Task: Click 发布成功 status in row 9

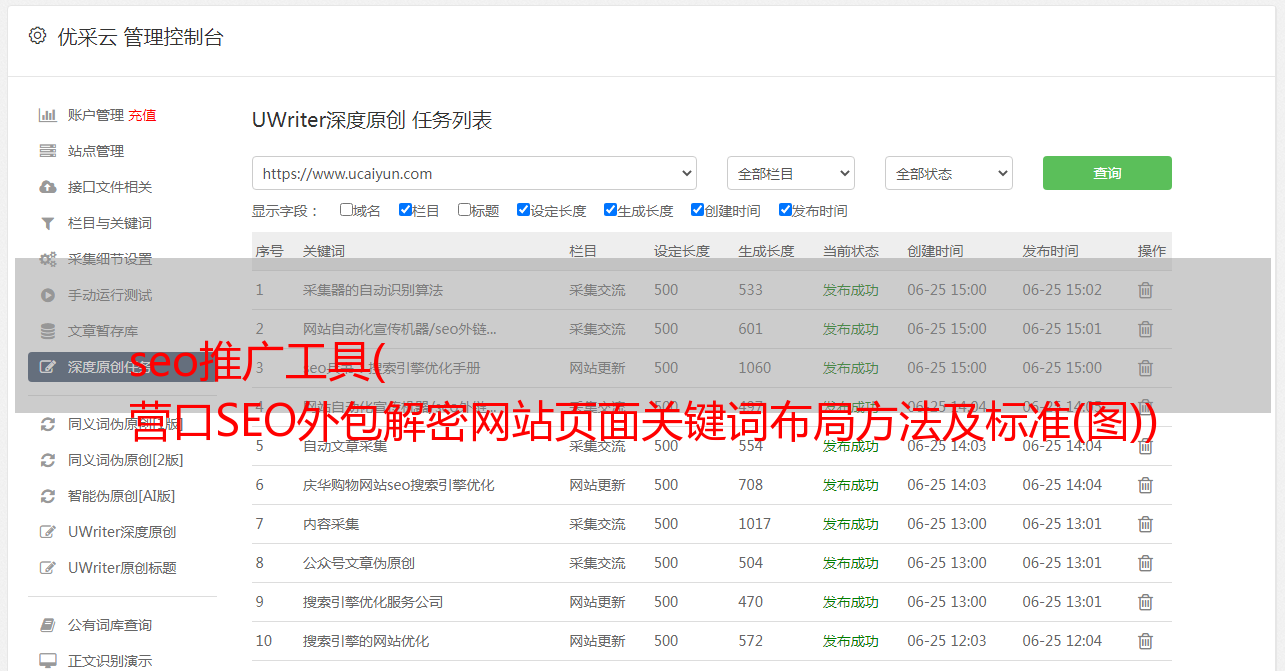Action: point(851,602)
